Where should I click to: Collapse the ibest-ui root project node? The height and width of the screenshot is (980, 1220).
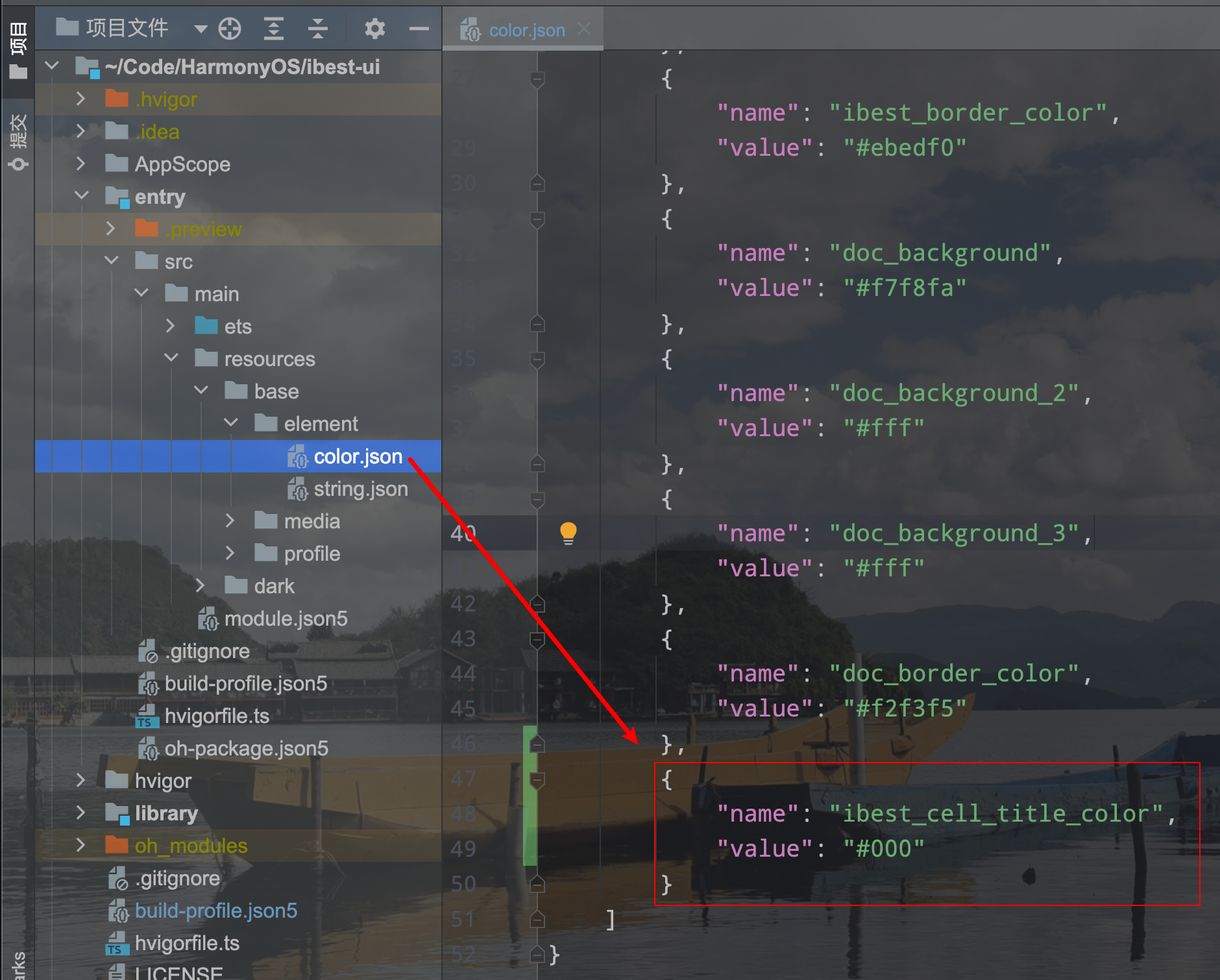(x=53, y=66)
